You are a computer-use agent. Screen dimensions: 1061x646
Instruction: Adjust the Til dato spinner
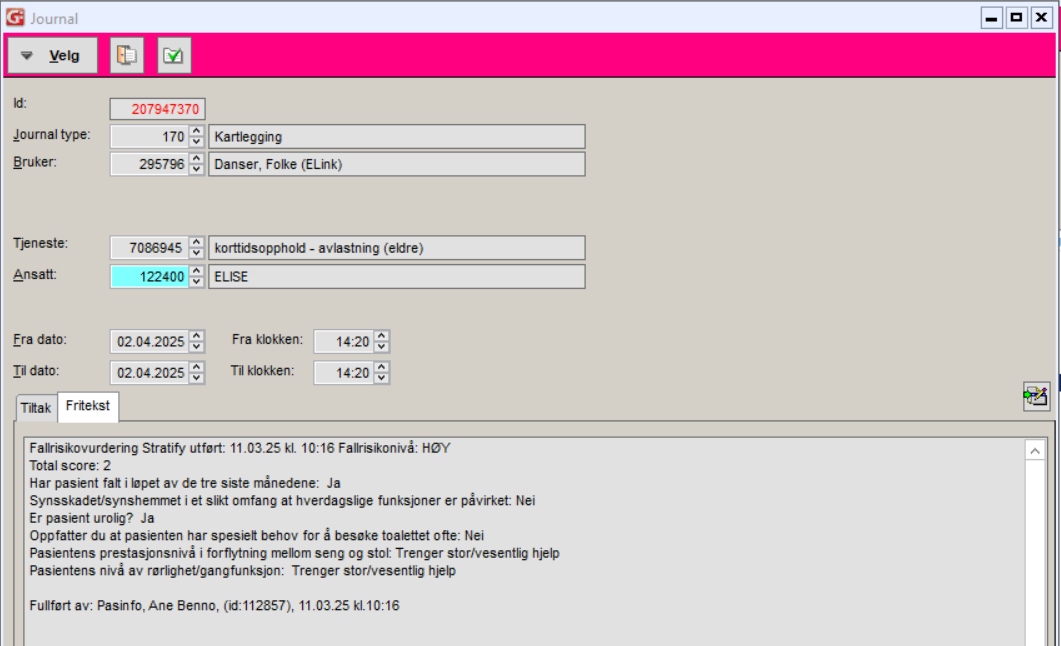click(x=197, y=373)
